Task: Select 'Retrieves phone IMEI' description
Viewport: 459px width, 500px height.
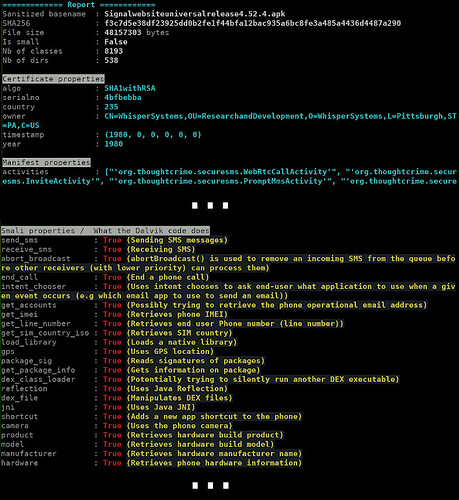Action: (177, 315)
